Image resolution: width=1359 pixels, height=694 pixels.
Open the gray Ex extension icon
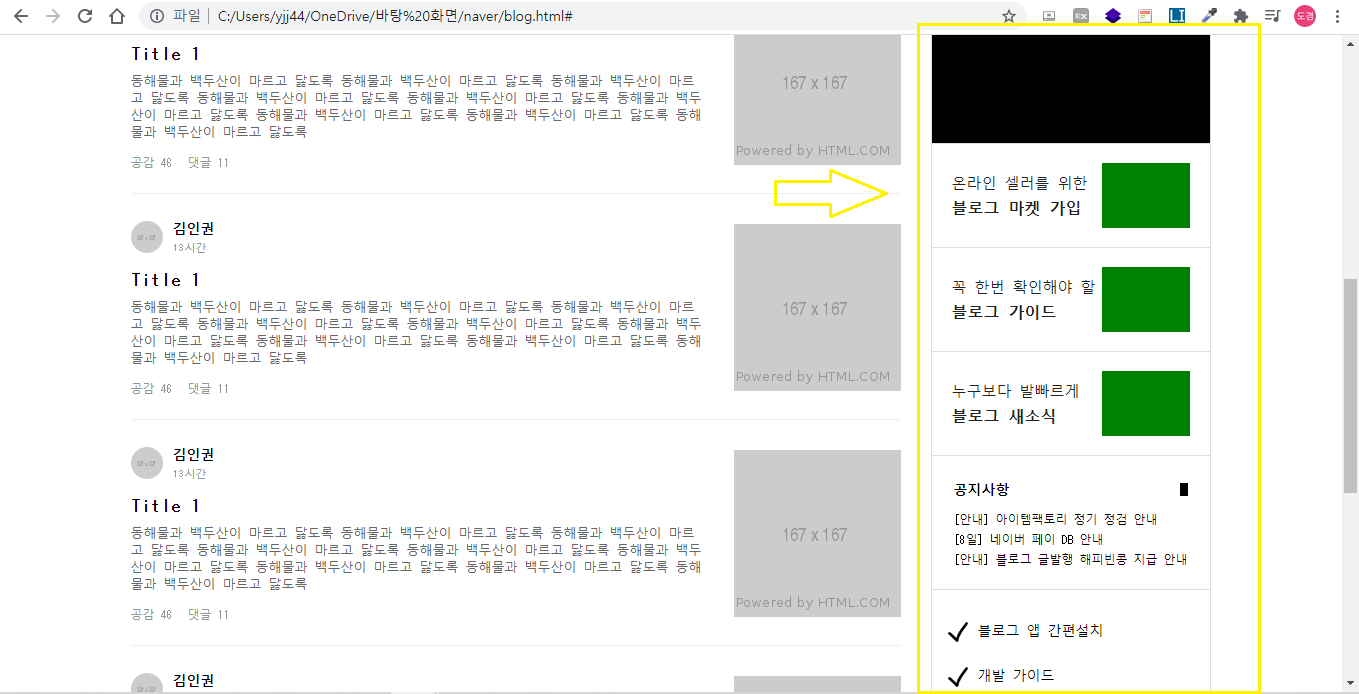point(1081,16)
